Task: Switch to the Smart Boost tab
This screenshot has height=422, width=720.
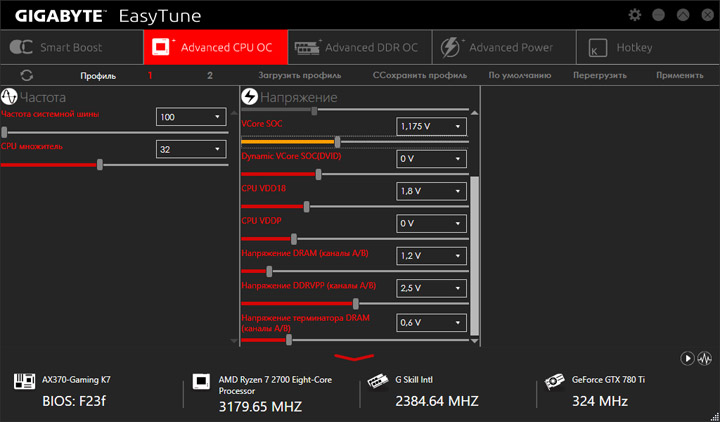Action: point(72,47)
